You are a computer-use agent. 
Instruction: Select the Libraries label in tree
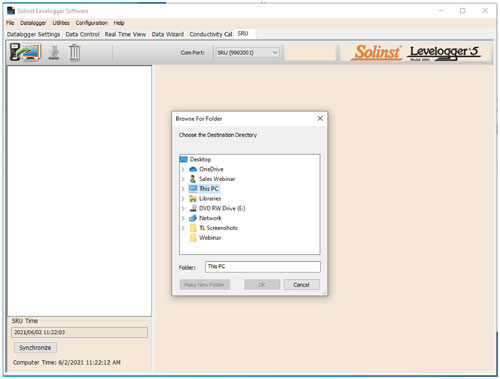[210, 199]
